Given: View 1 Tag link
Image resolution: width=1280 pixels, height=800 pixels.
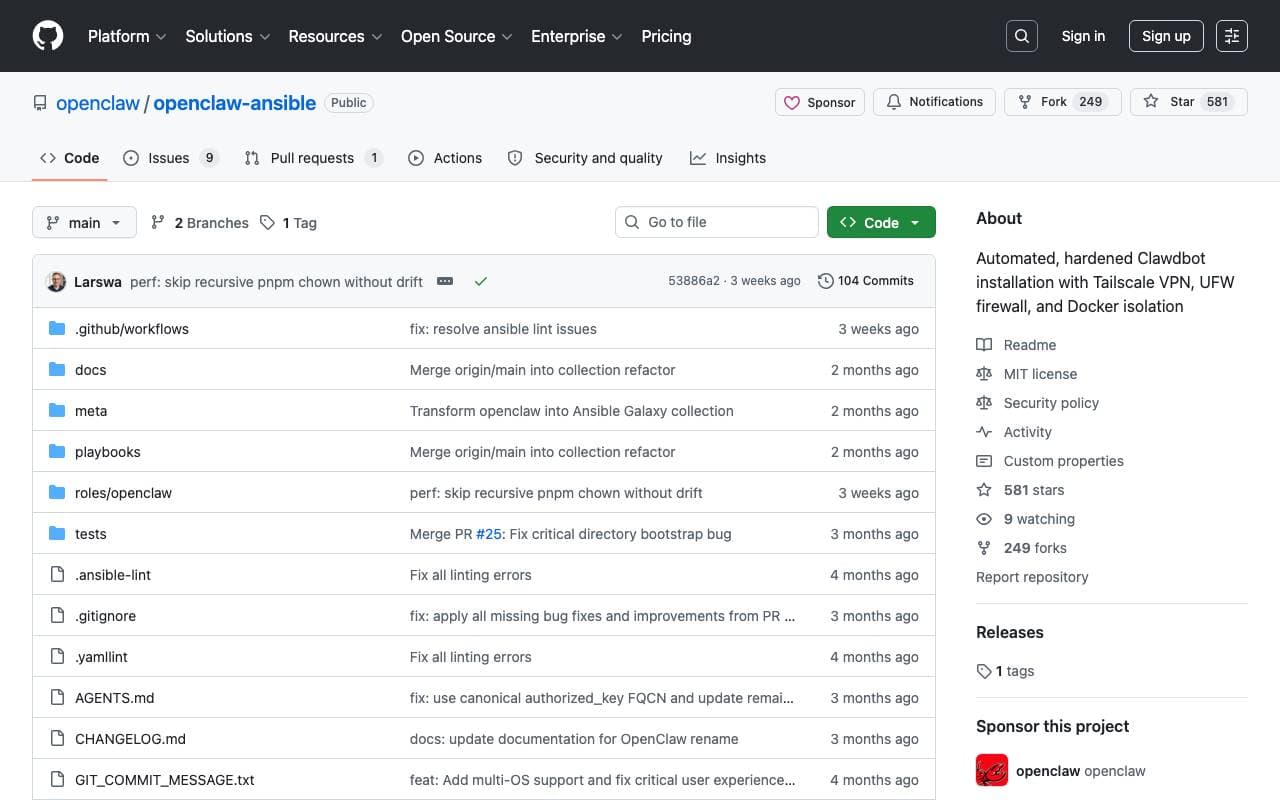Looking at the screenshot, I should [x=288, y=223].
